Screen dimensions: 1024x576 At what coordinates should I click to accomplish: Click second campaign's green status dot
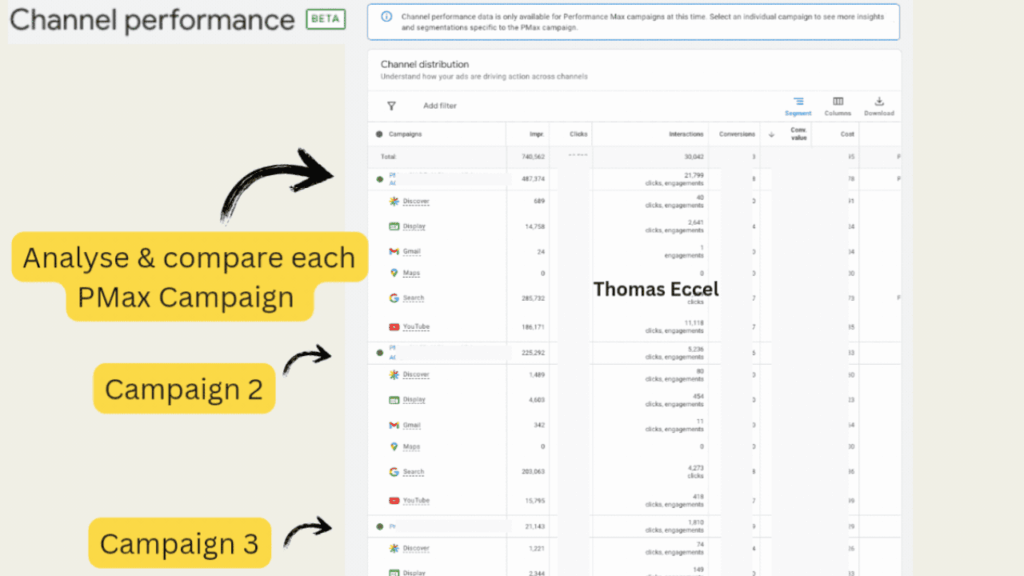(x=380, y=352)
